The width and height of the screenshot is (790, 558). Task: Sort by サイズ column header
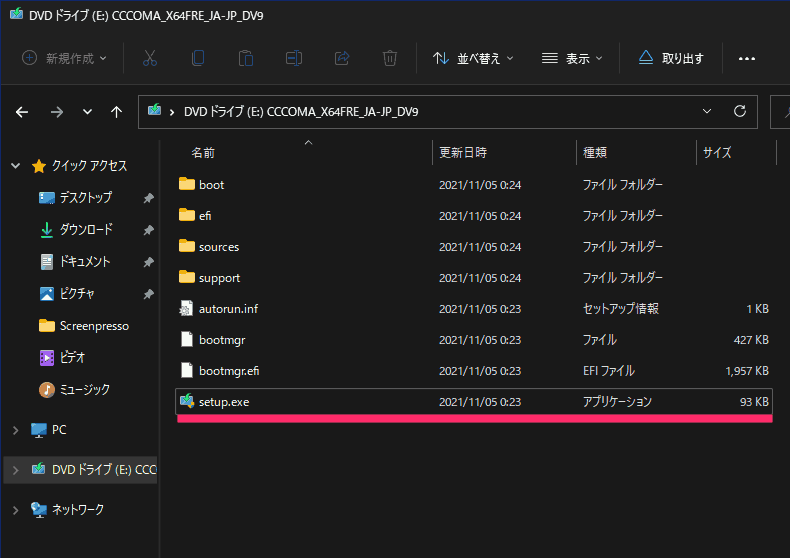(717, 153)
